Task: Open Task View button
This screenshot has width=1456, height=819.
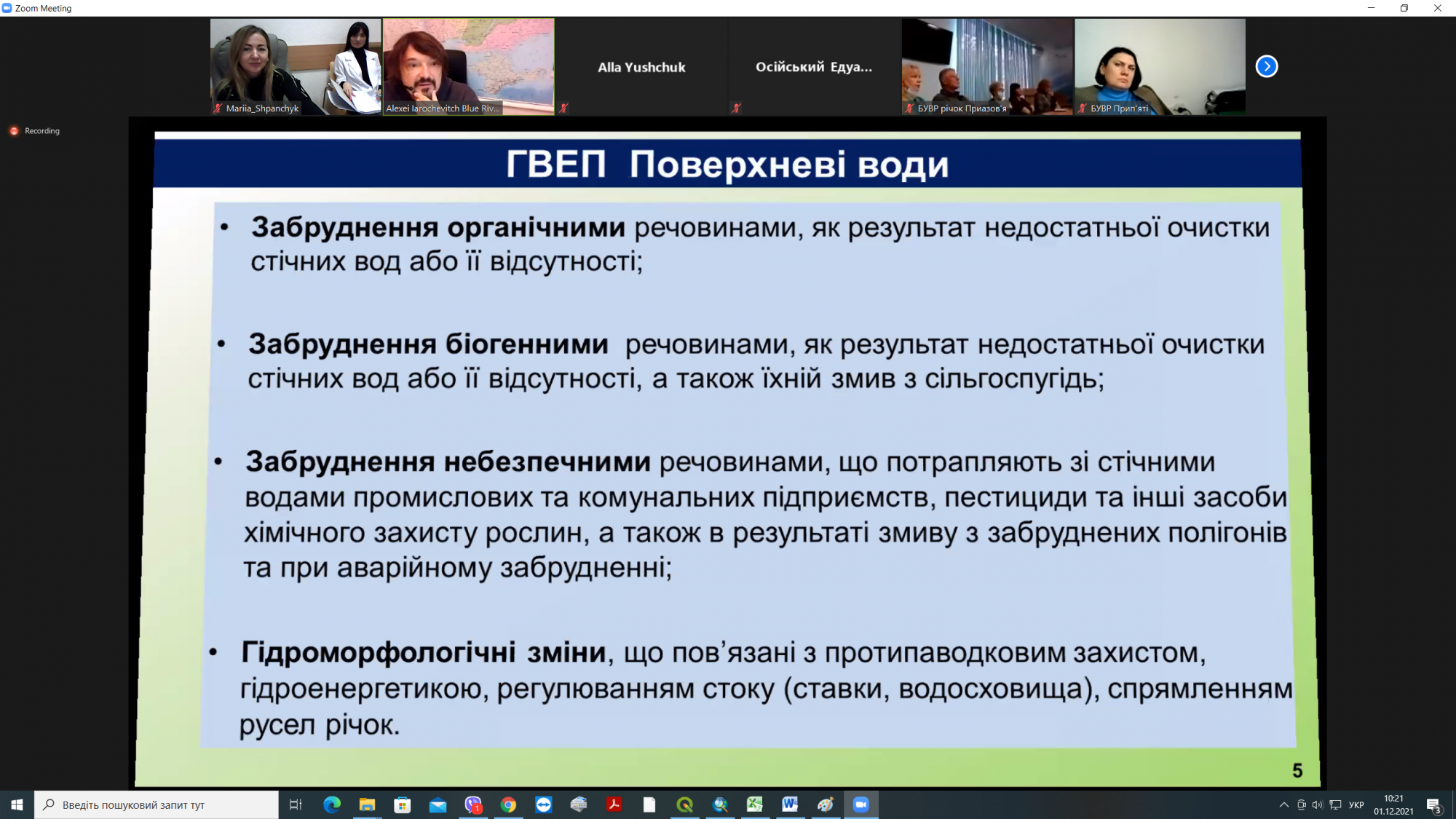Action: coord(296,804)
